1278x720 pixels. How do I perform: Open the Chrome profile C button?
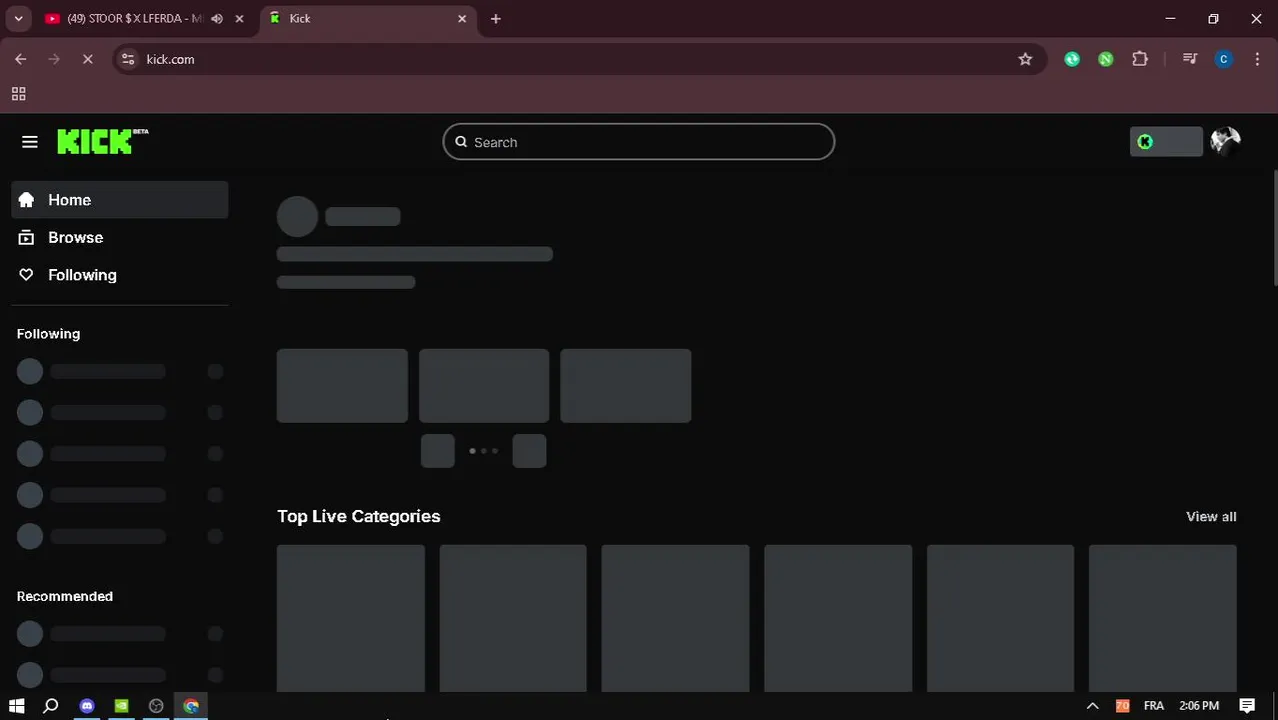(1223, 59)
